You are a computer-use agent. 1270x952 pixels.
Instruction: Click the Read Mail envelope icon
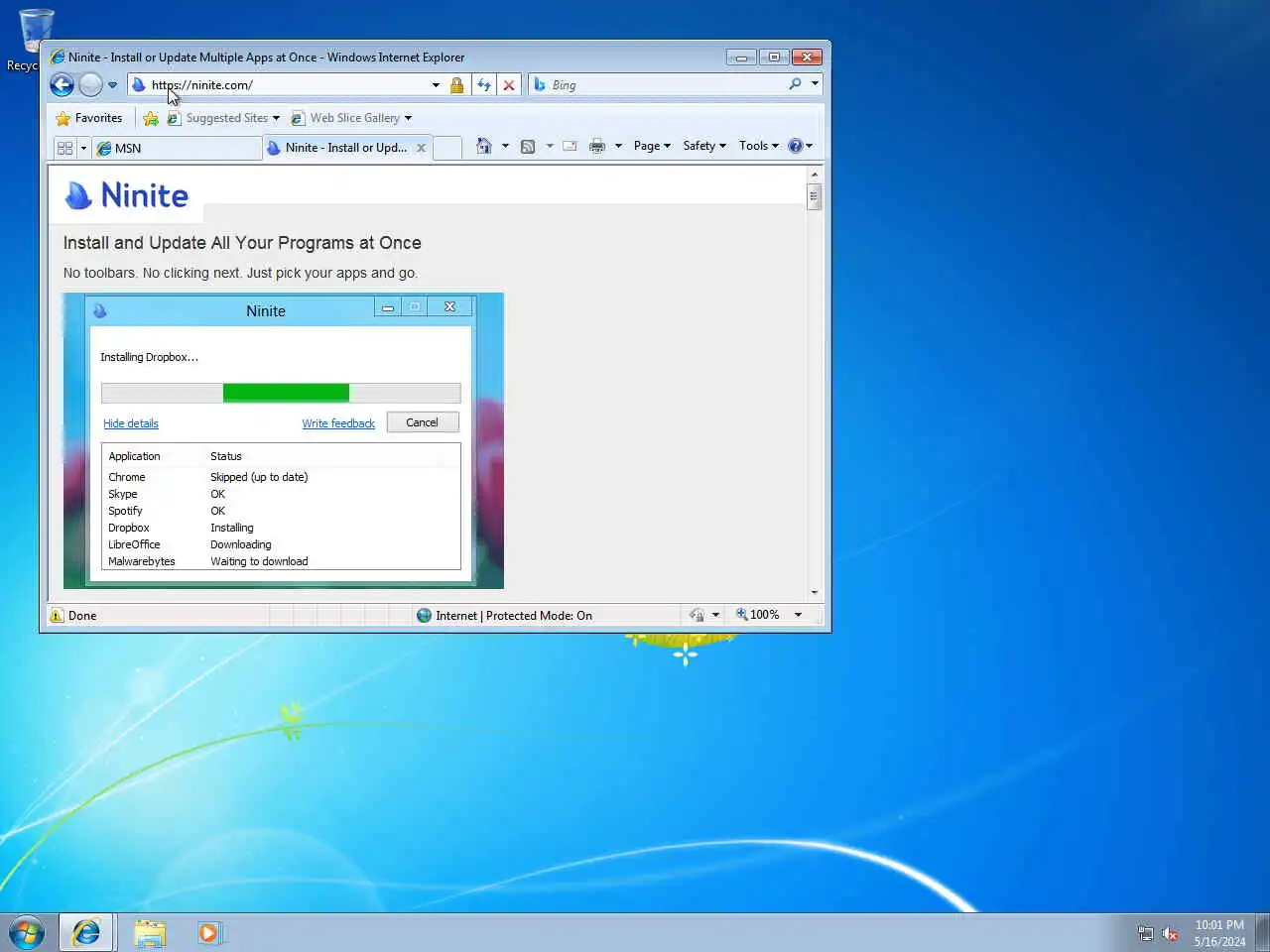[x=570, y=146]
